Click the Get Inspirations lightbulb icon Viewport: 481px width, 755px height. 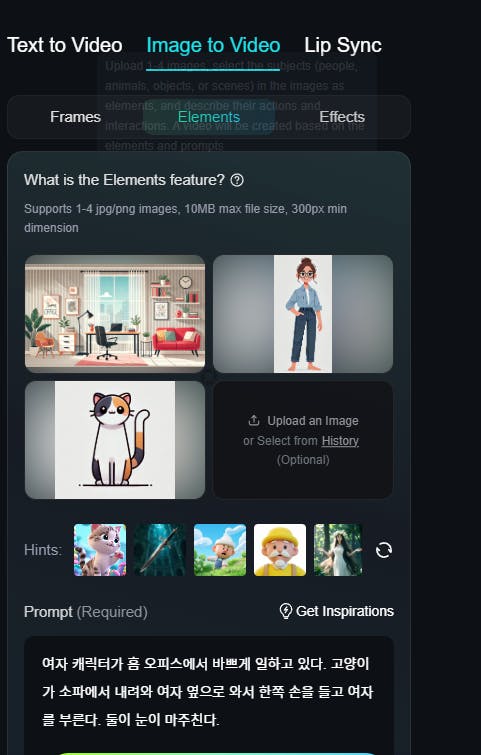(286, 611)
